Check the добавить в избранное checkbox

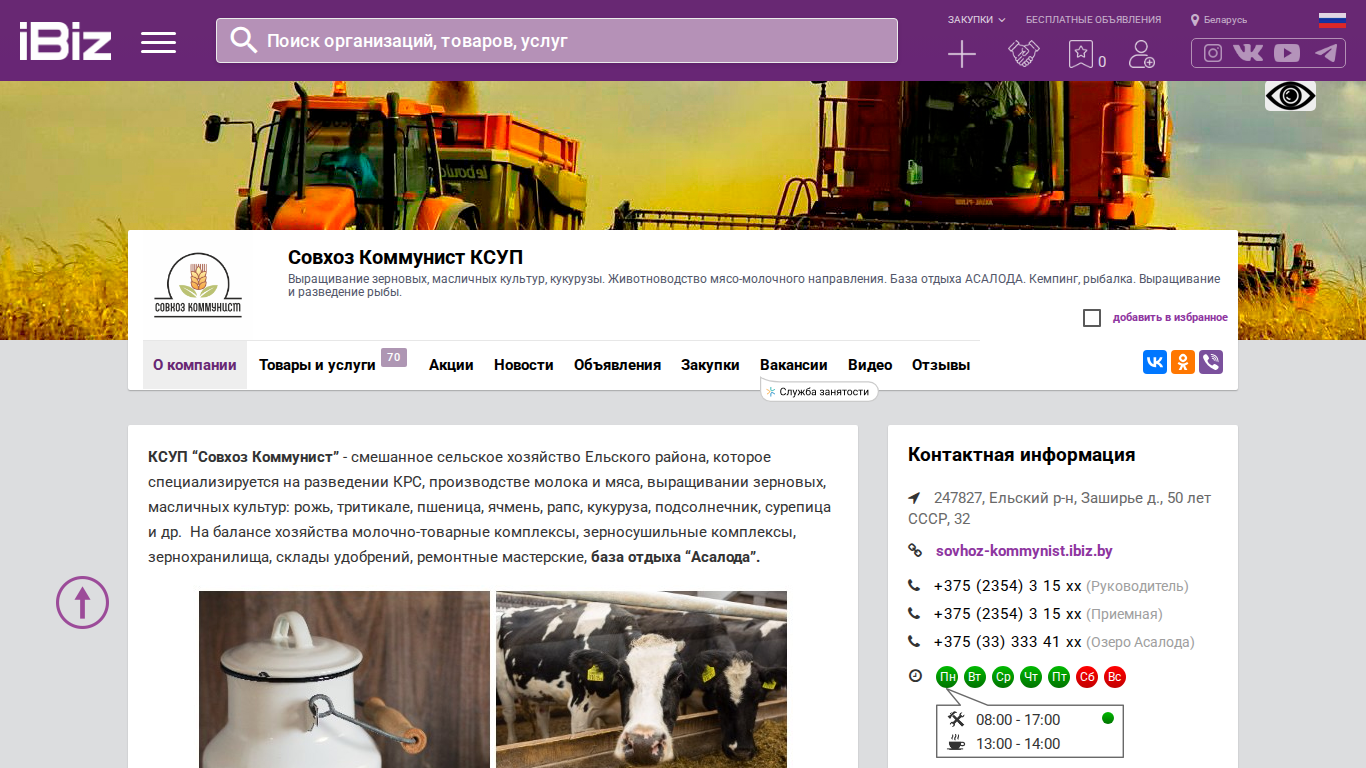(1092, 318)
